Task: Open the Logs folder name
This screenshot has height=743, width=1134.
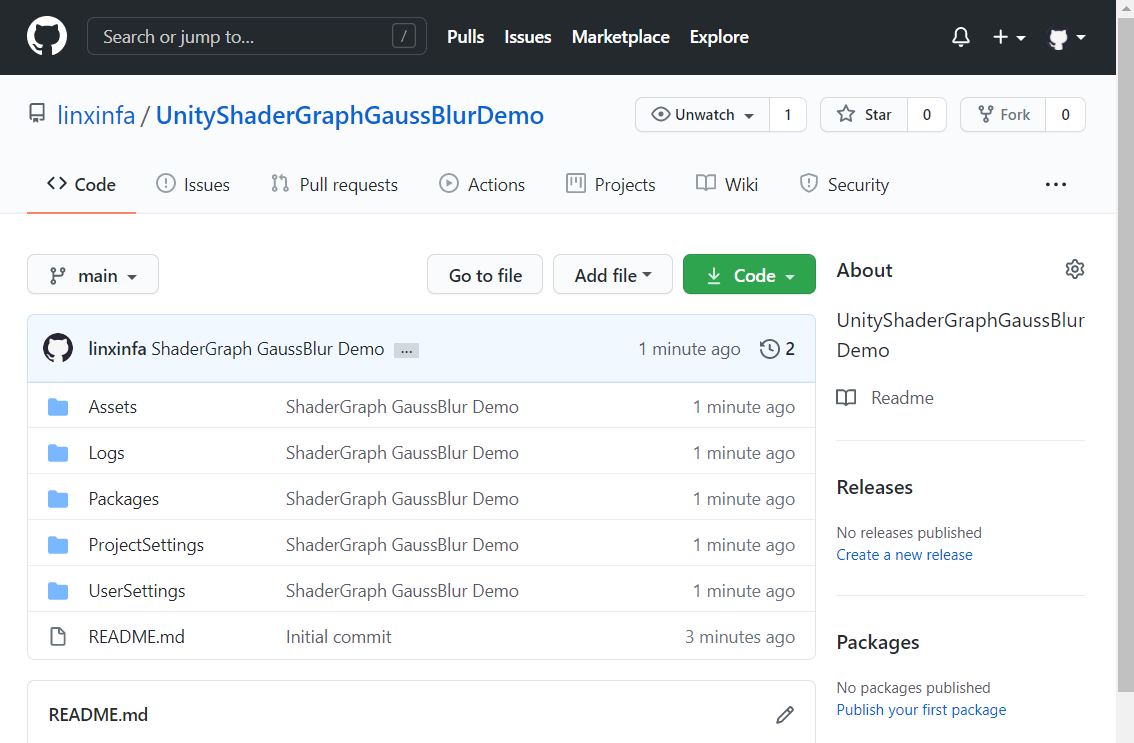Action: [x=106, y=454]
